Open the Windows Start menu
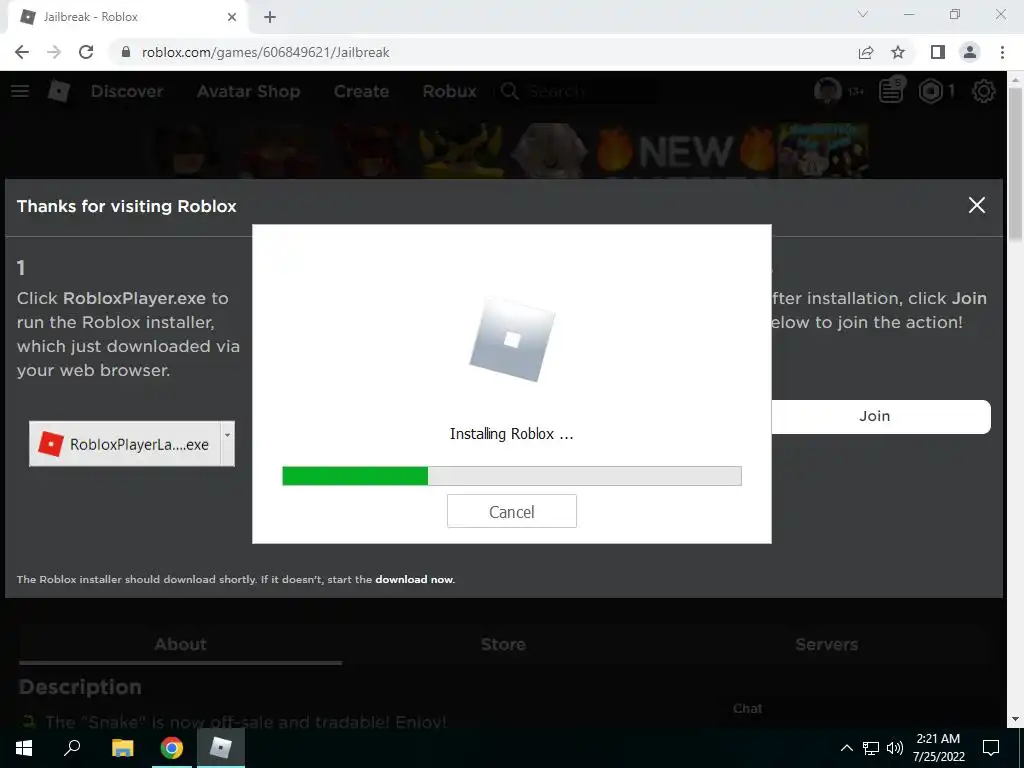Viewport: 1024px width, 768px height. click(24, 748)
